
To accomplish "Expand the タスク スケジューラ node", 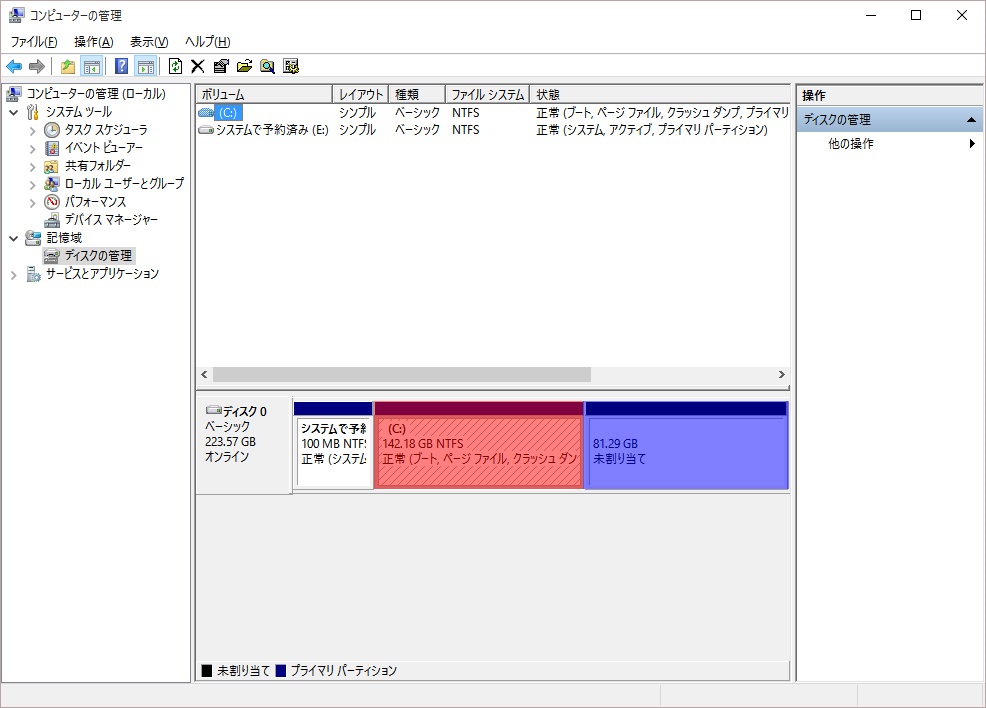I will [x=33, y=130].
